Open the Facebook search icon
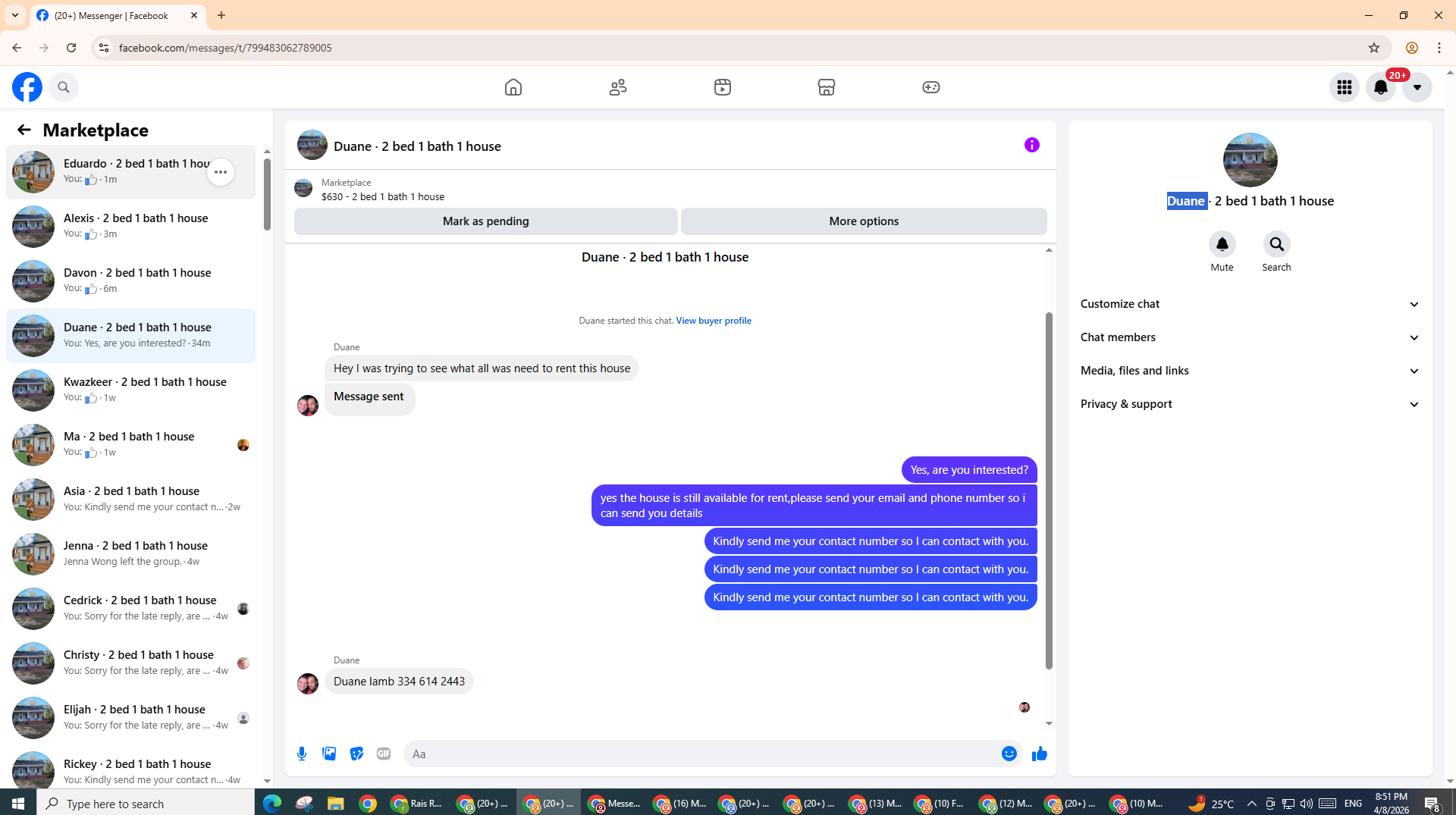 64,87
